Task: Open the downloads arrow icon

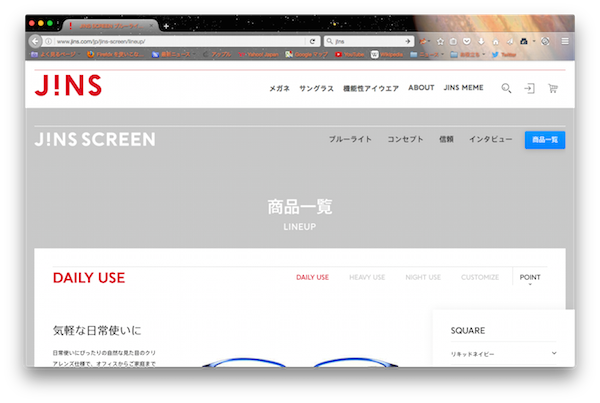Action: coord(481,41)
